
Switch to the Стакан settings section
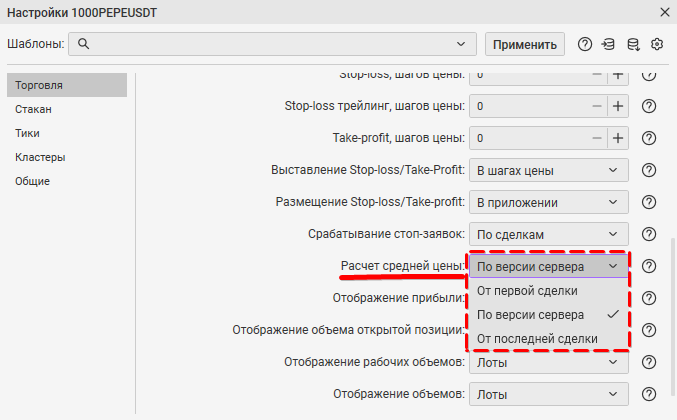(34, 109)
